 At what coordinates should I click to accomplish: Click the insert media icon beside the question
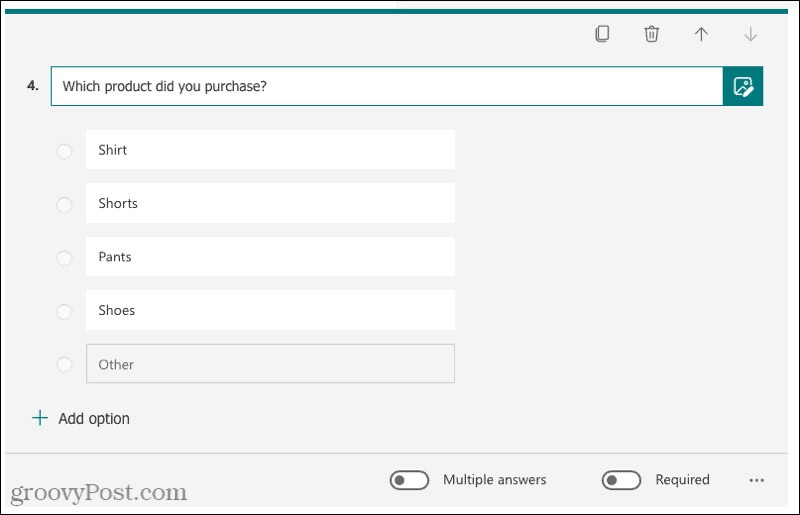[743, 86]
